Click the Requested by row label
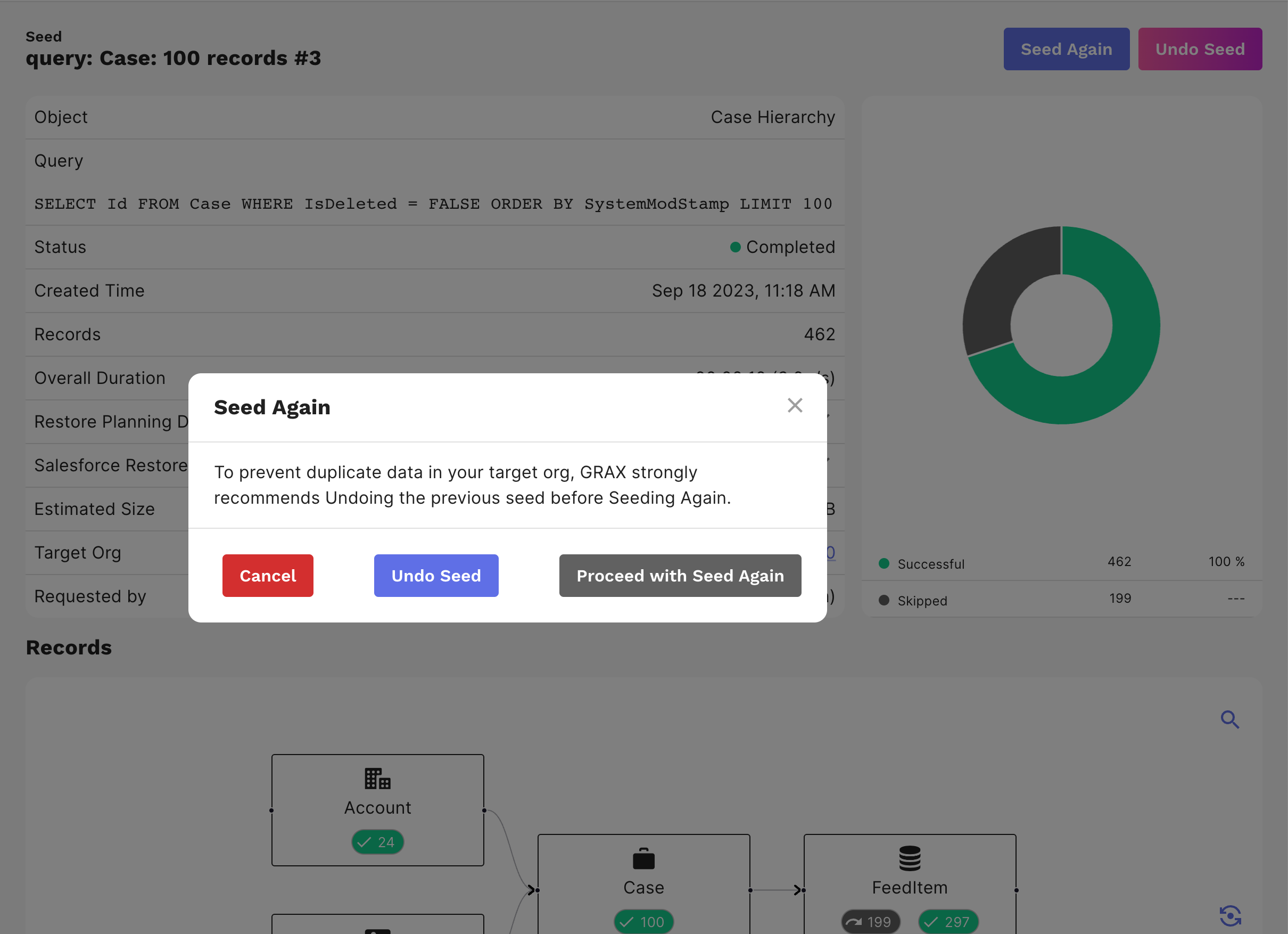 pos(90,596)
